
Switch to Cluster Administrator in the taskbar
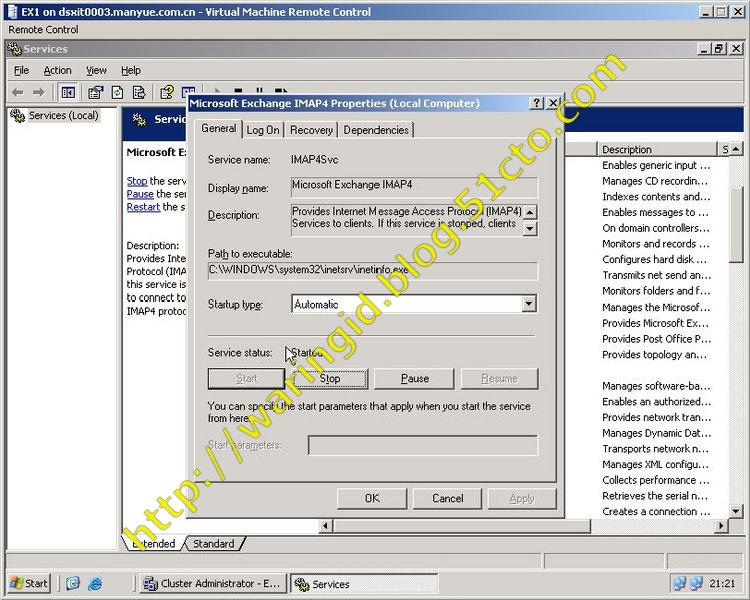[212, 584]
